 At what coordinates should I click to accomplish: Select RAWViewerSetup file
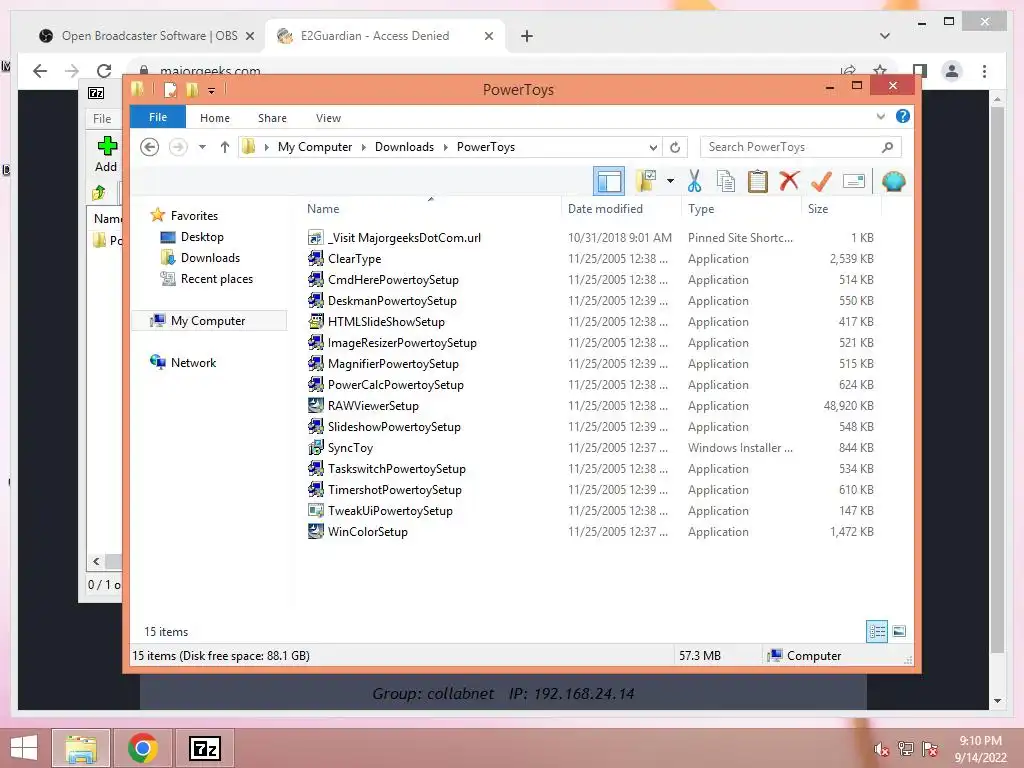373,406
